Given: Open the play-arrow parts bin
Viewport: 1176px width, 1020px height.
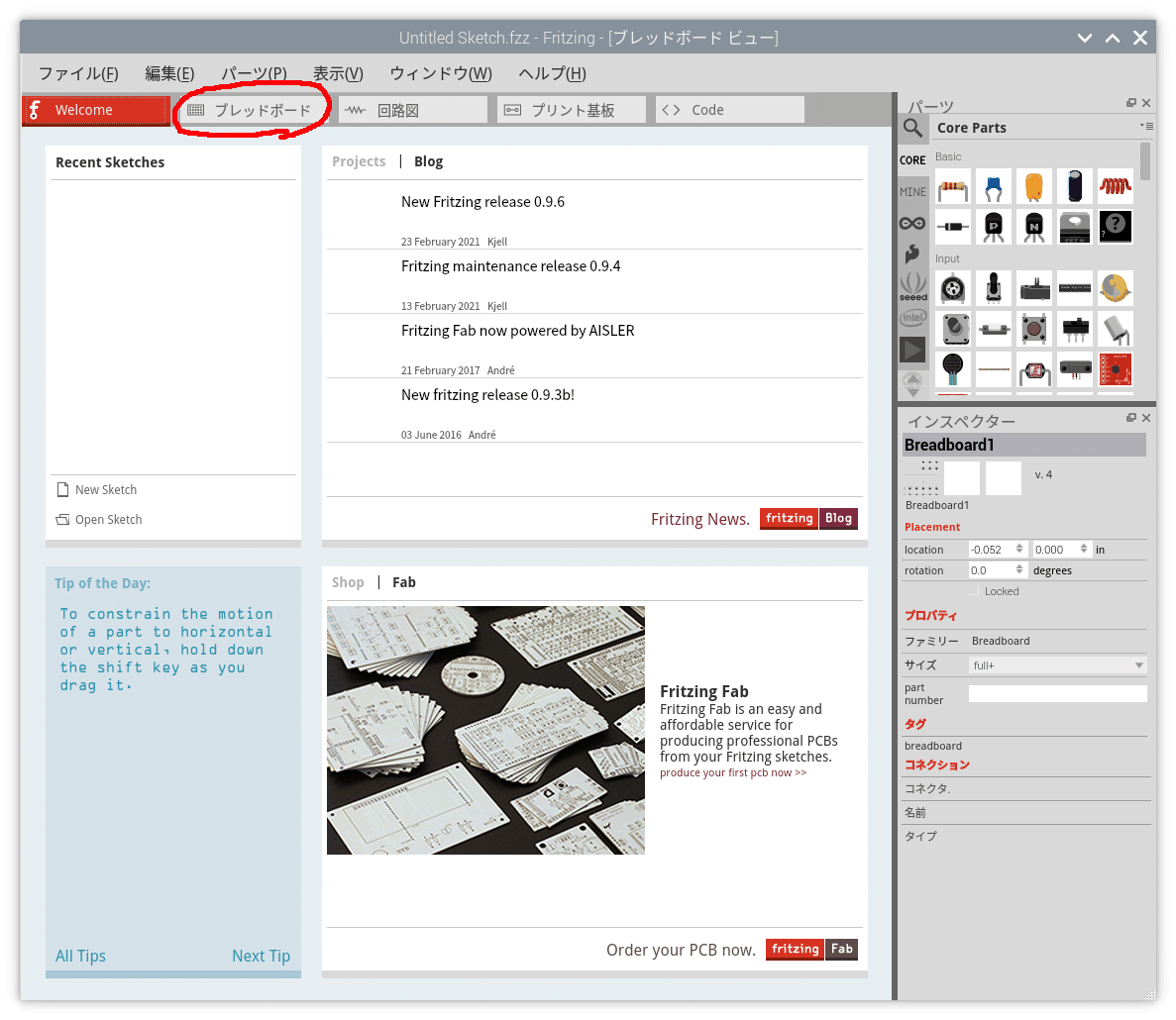Looking at the screenshot, I should point(912,350).
